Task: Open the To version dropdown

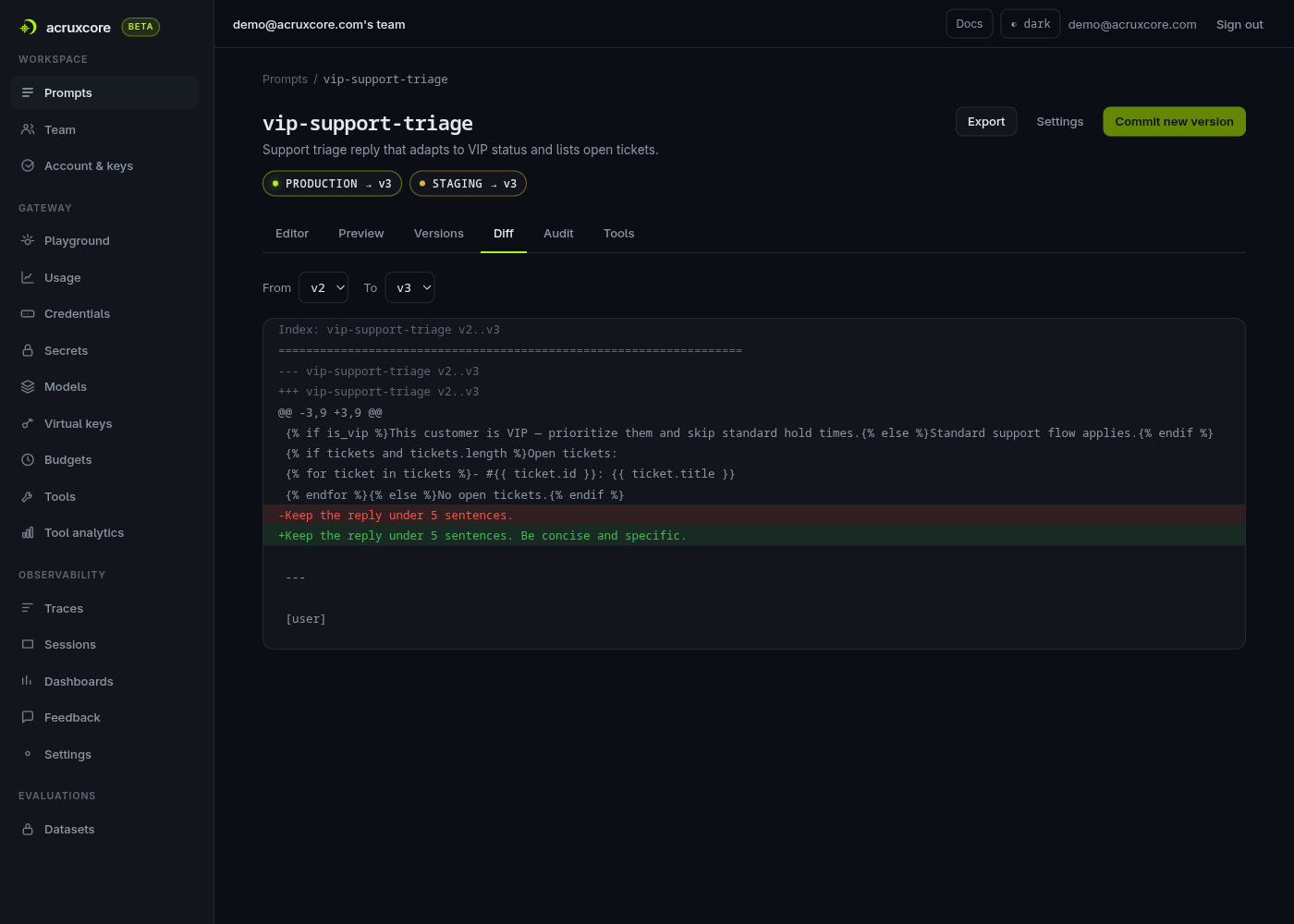Action: point(409,287)
